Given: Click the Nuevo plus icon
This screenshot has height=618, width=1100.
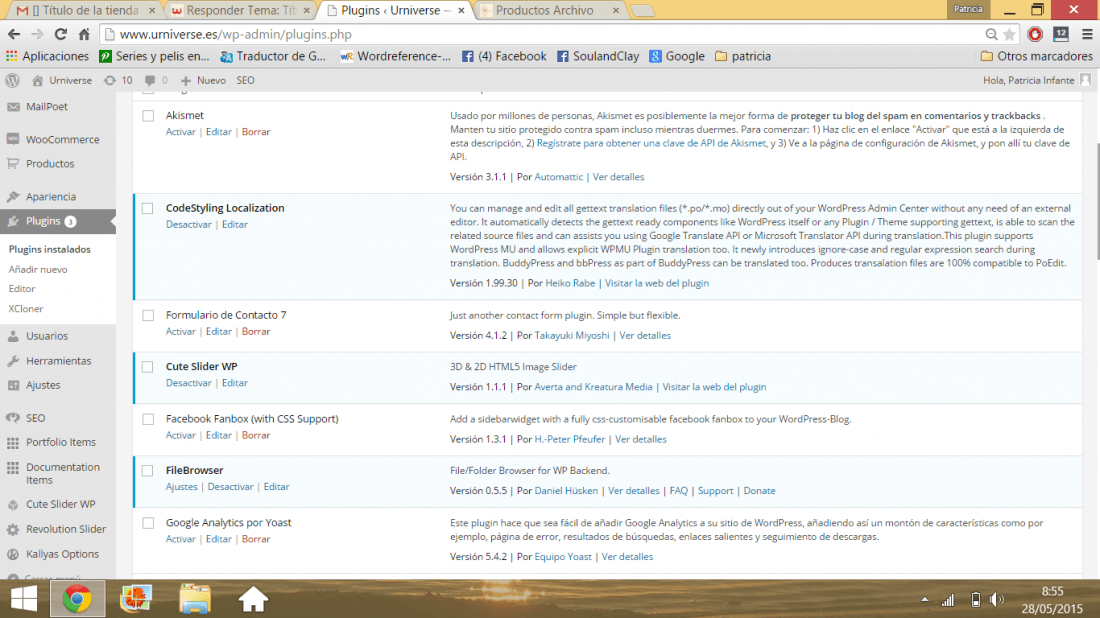Looking at the screenshot, I should [x=186, y=81].
